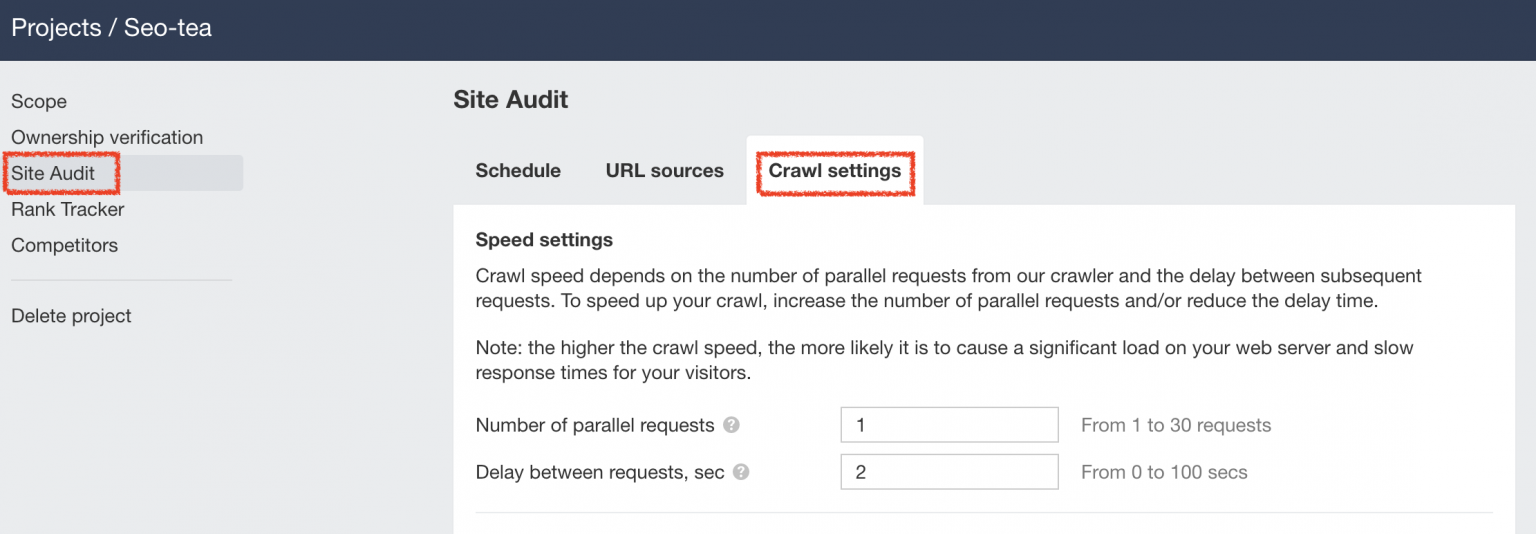Switch to the Schedule tab
Image resolution: width=1536 pixels, height=534 pixels.
[518, 171]
